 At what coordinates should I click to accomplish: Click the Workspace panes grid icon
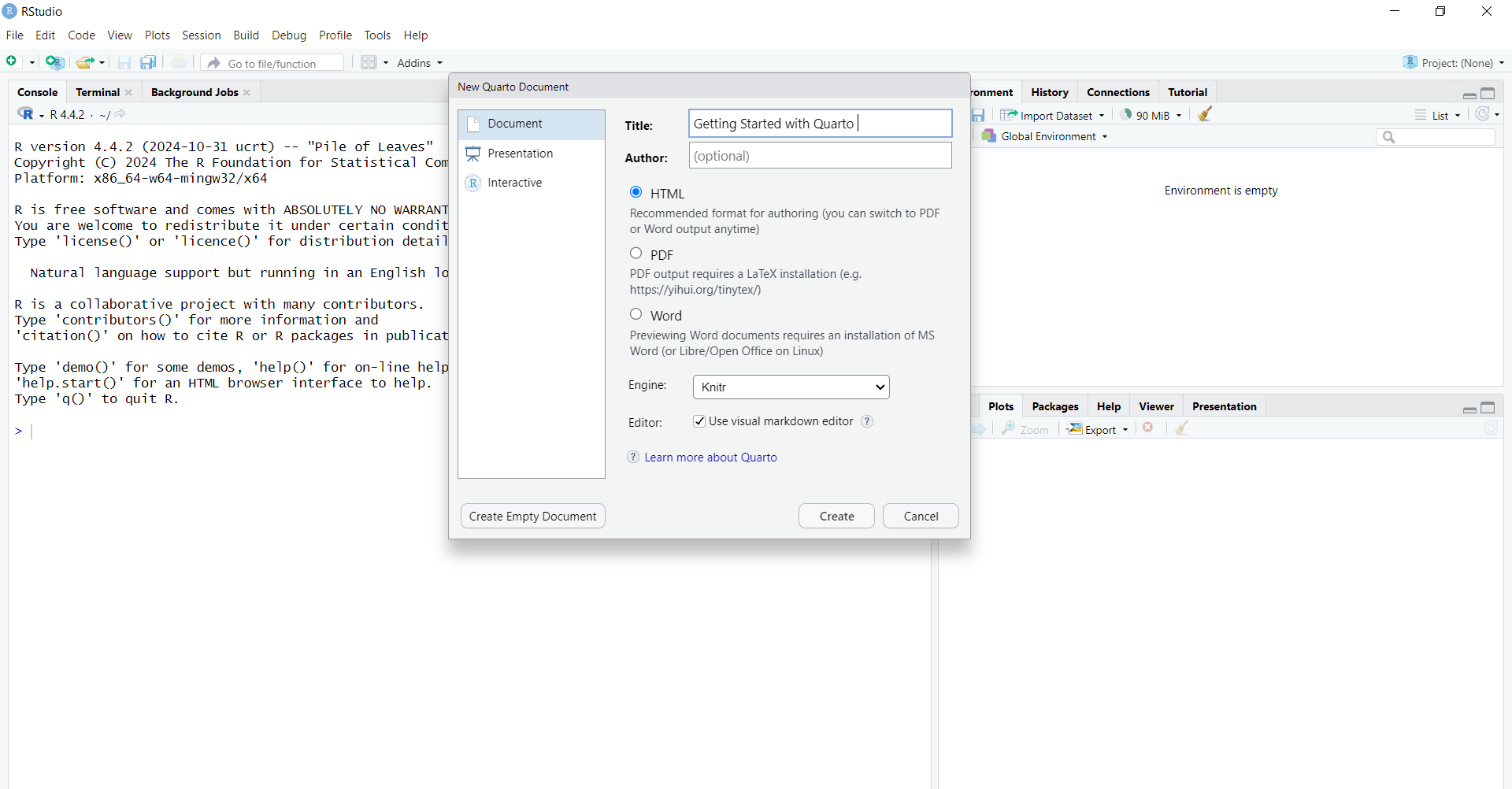(369, 62)
